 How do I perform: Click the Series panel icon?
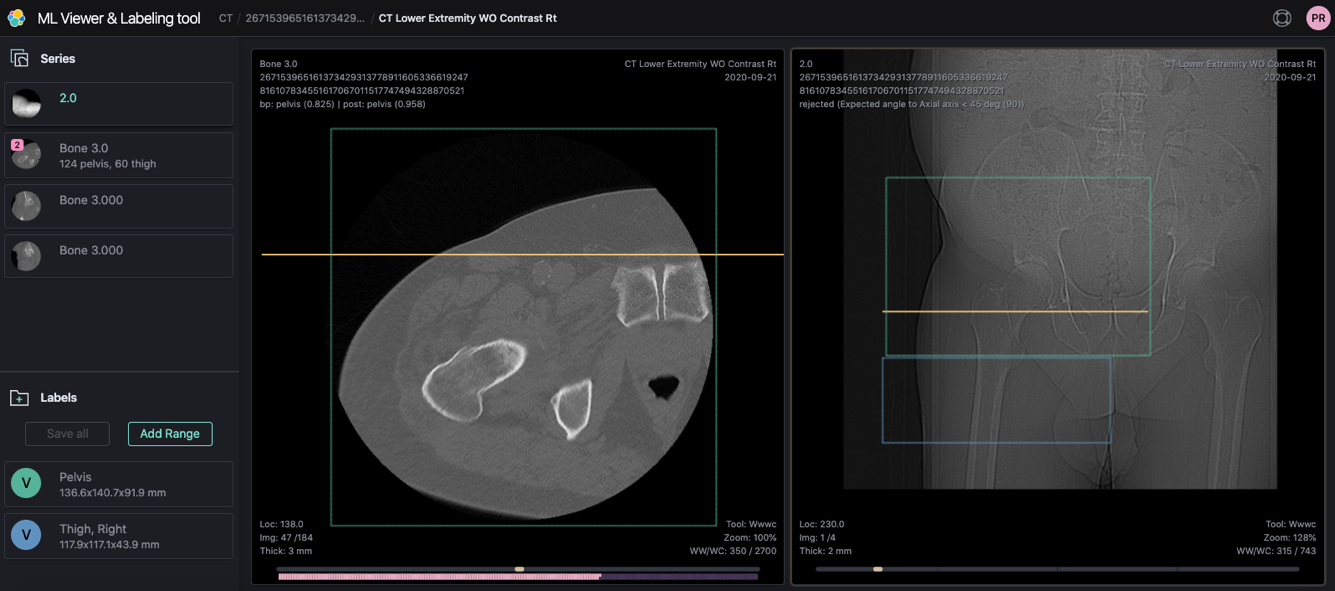[19, 58]
